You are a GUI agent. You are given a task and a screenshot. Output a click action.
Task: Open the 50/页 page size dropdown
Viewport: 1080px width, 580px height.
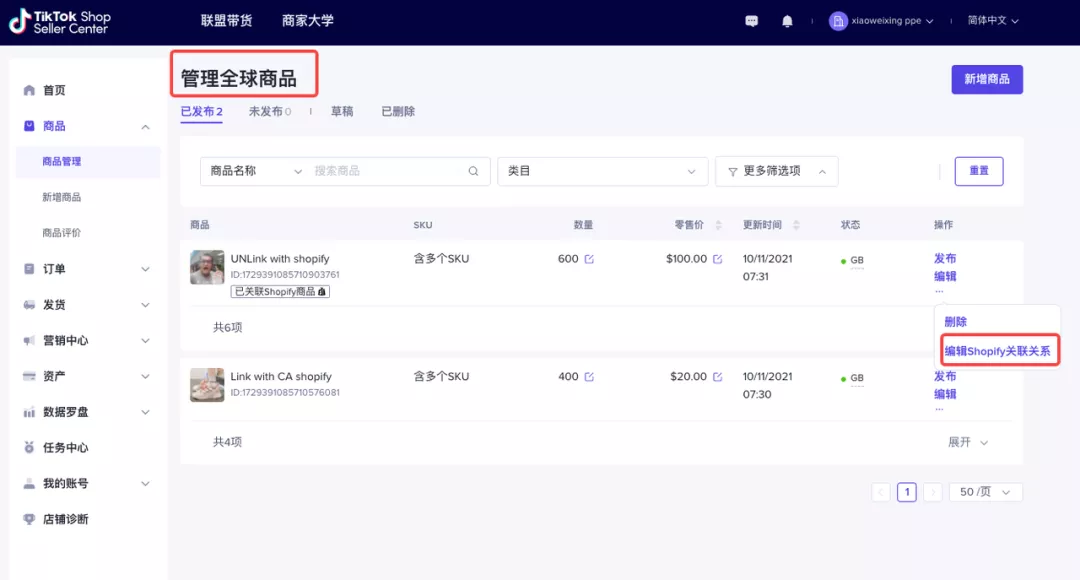pos(985,491)
